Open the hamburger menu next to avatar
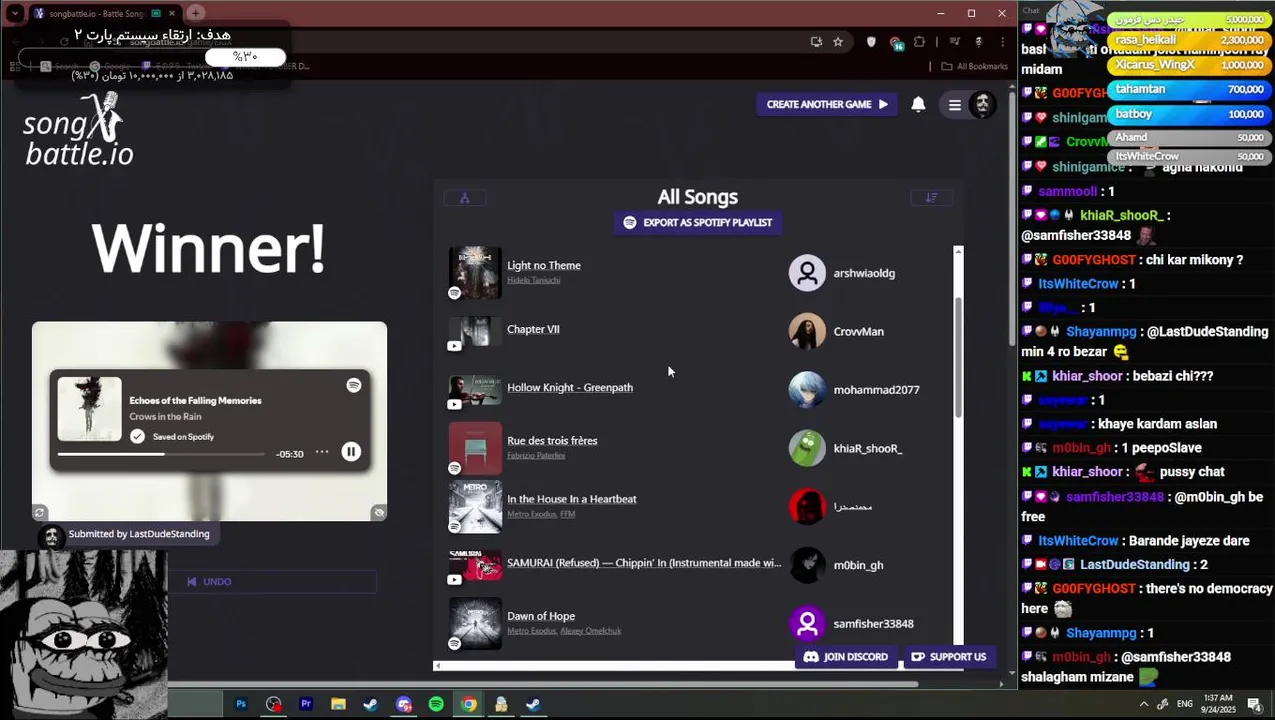The image size is (1275, 720). click(x=955, y=105)
